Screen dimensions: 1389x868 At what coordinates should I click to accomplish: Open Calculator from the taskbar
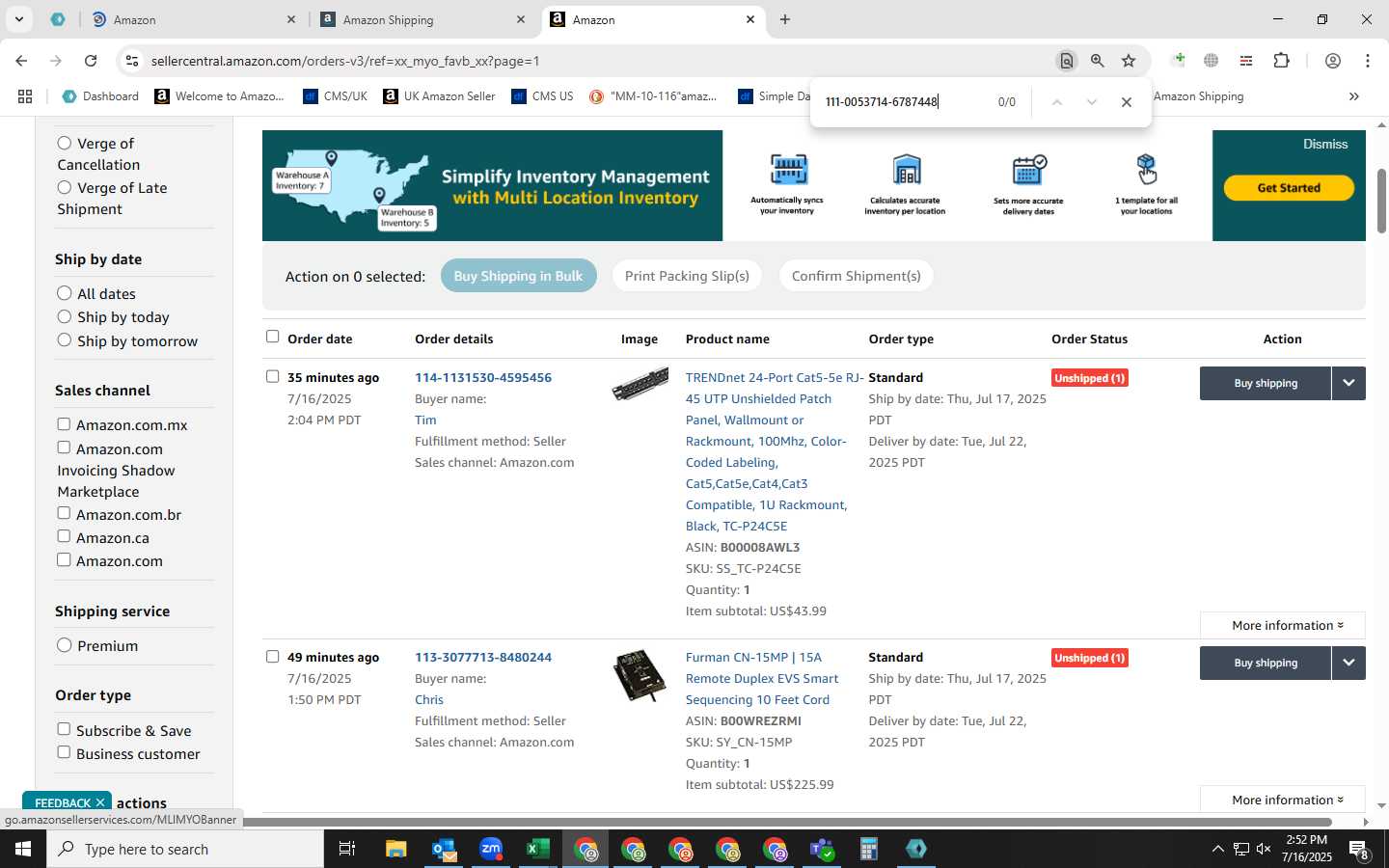pyautogui.click(x=869, y=849)
